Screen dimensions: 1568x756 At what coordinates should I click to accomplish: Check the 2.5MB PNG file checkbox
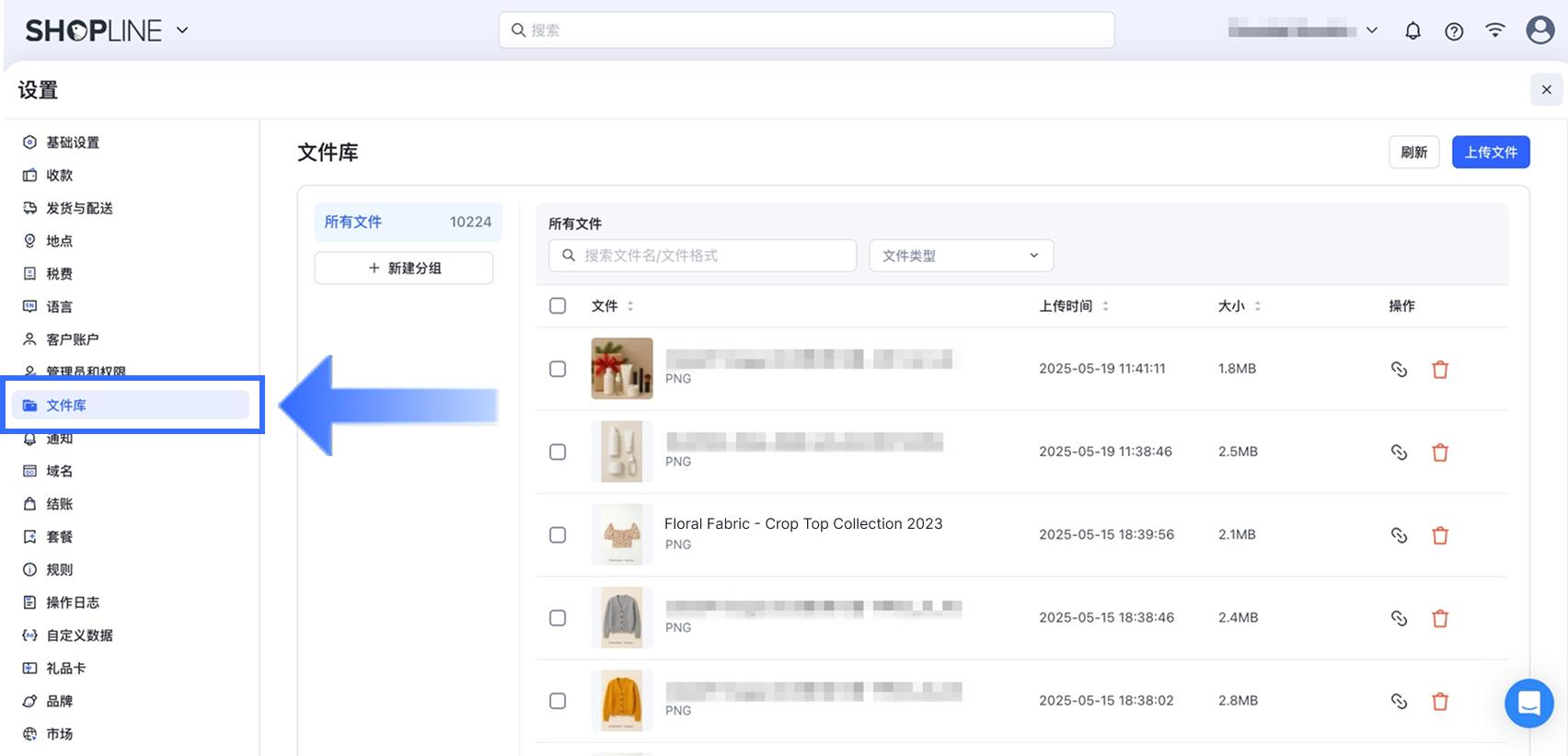(x=558, y=452)
